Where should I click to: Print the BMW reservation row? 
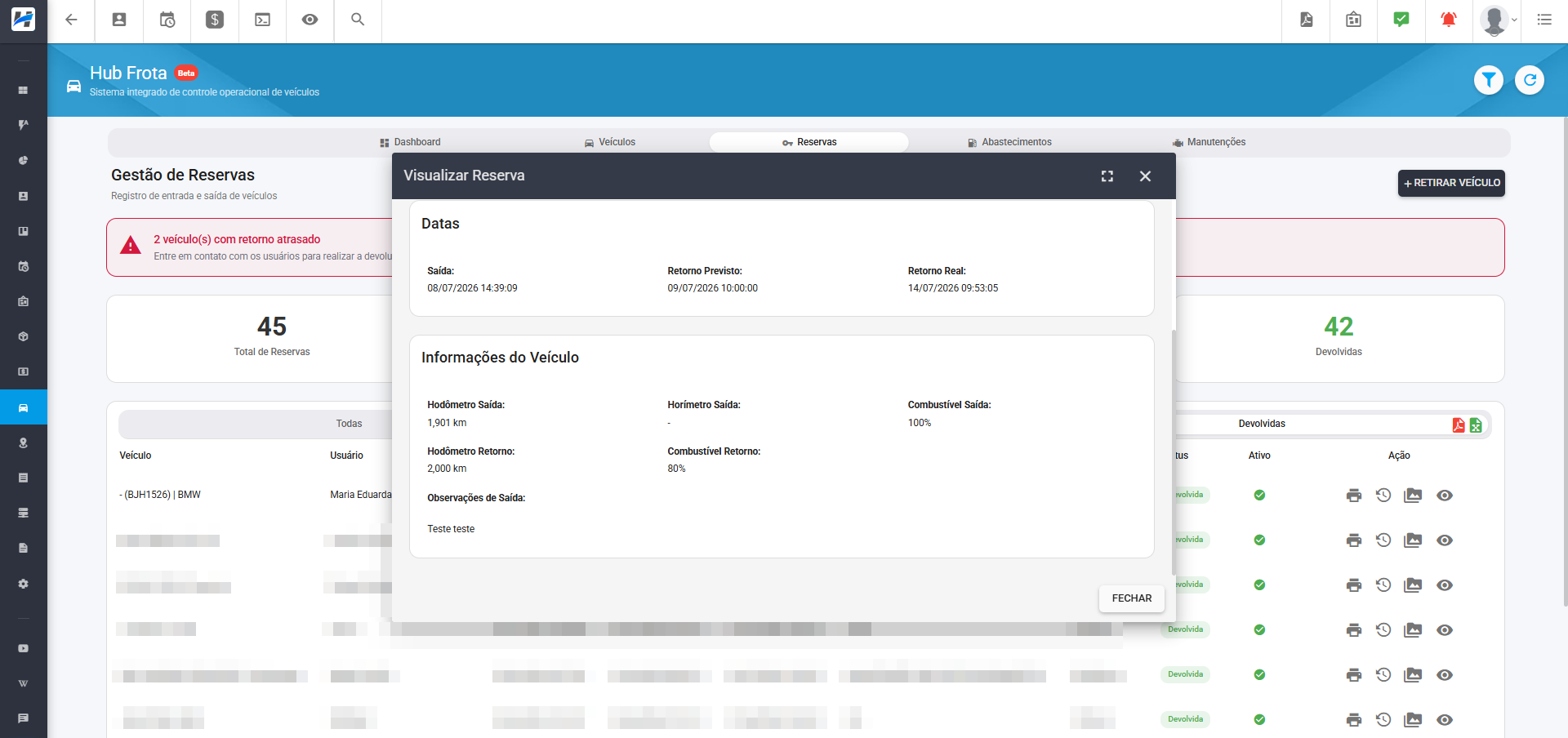(1354, 496)
